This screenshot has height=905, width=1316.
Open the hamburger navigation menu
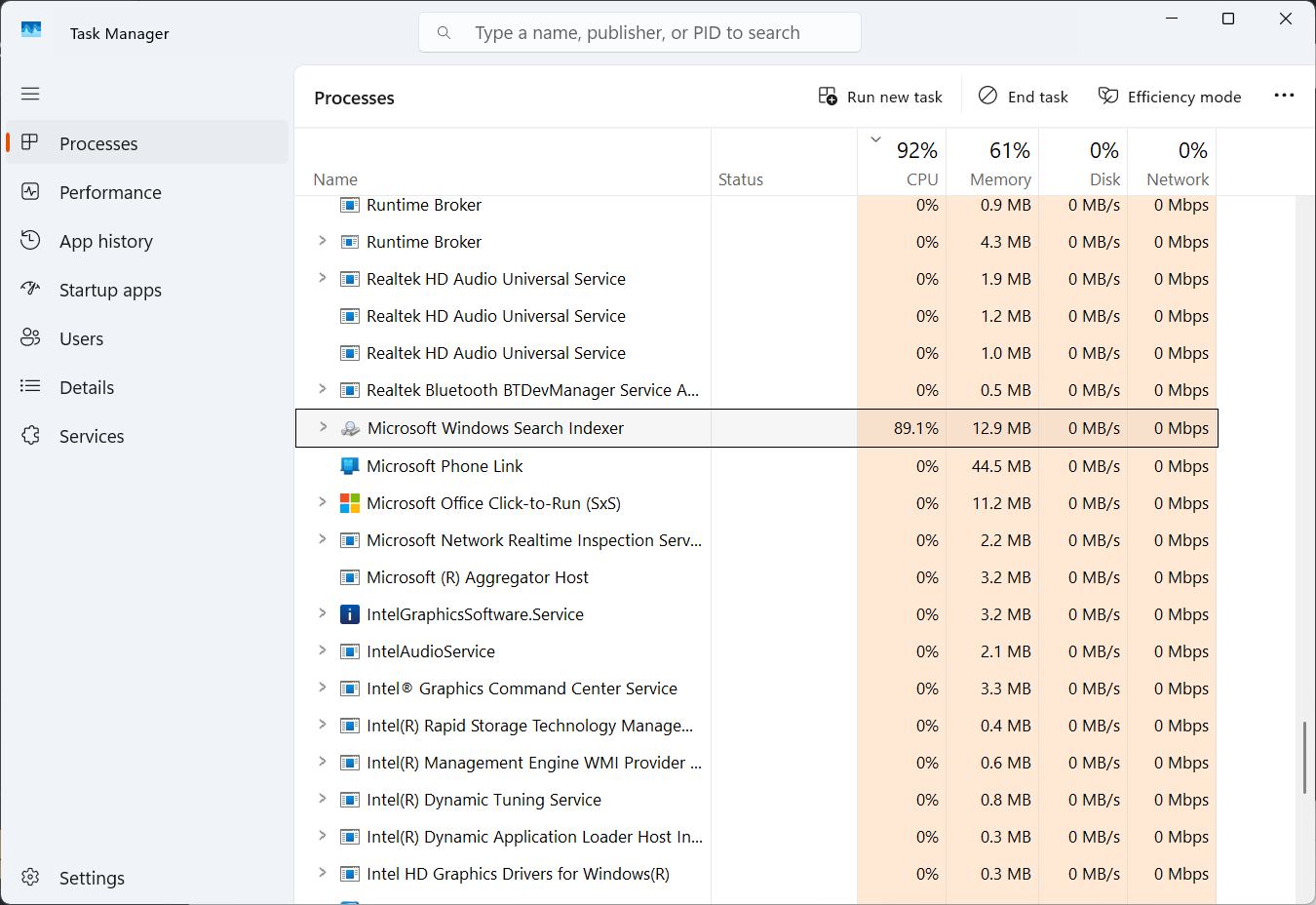tap(30, 94)
